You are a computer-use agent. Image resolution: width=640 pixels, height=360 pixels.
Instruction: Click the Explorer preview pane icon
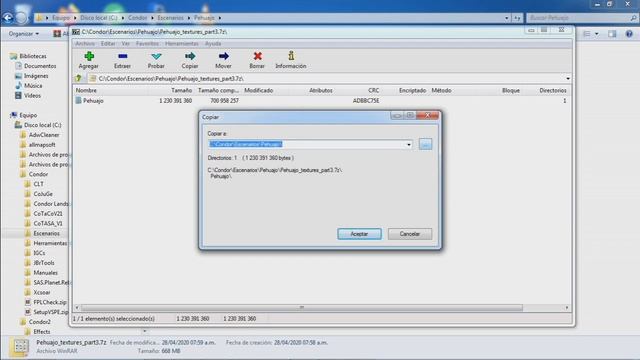click(x=612, y=34)
